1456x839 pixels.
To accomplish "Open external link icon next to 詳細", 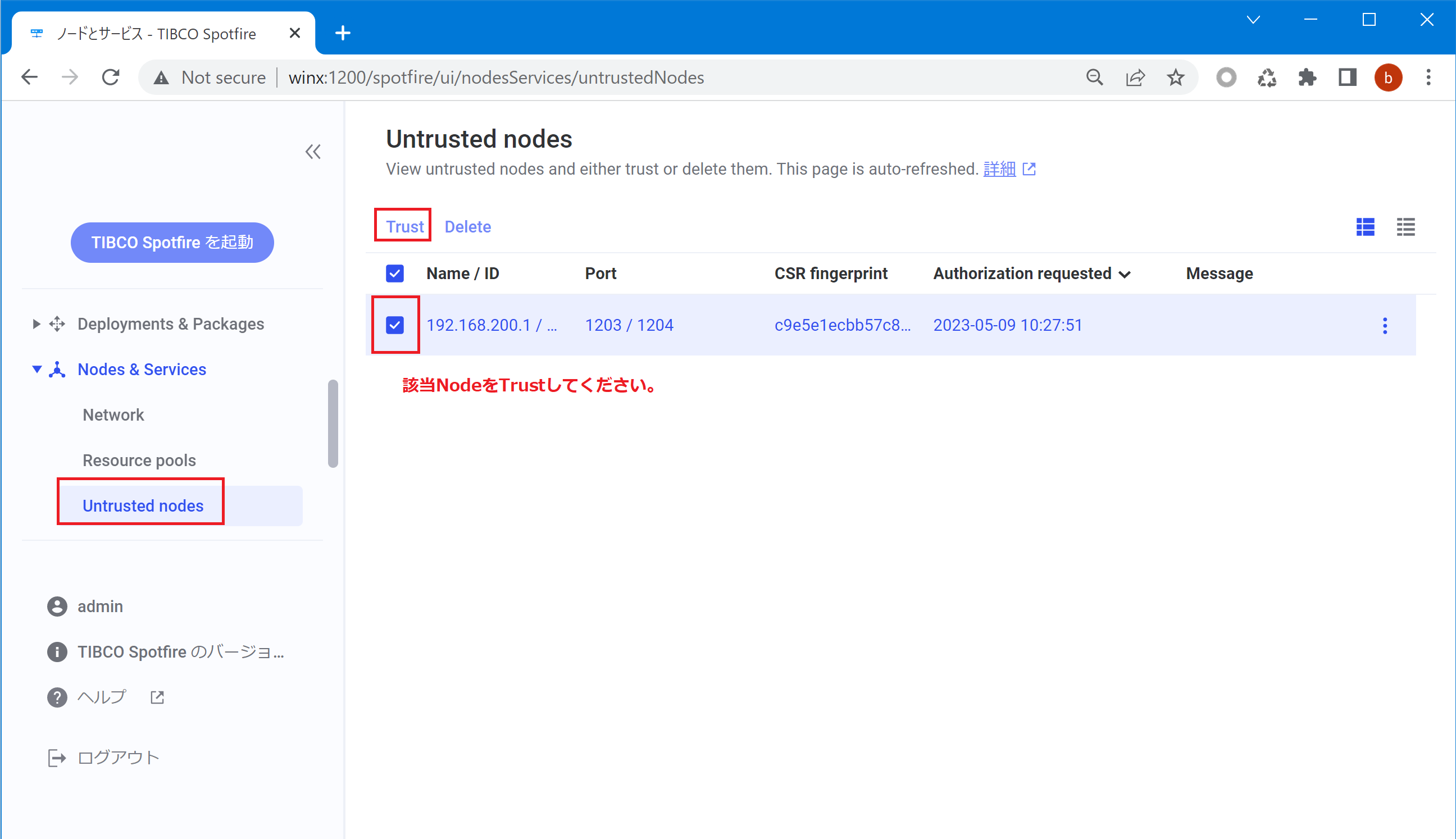I will point(1029,169).
